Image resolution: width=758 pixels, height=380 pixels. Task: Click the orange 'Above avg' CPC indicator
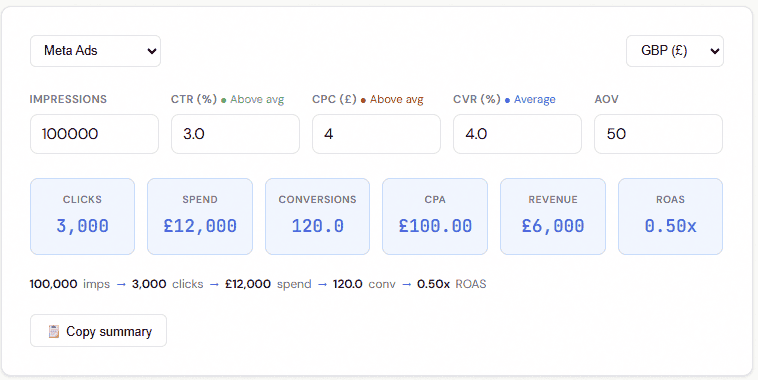[x=392, y=100]
